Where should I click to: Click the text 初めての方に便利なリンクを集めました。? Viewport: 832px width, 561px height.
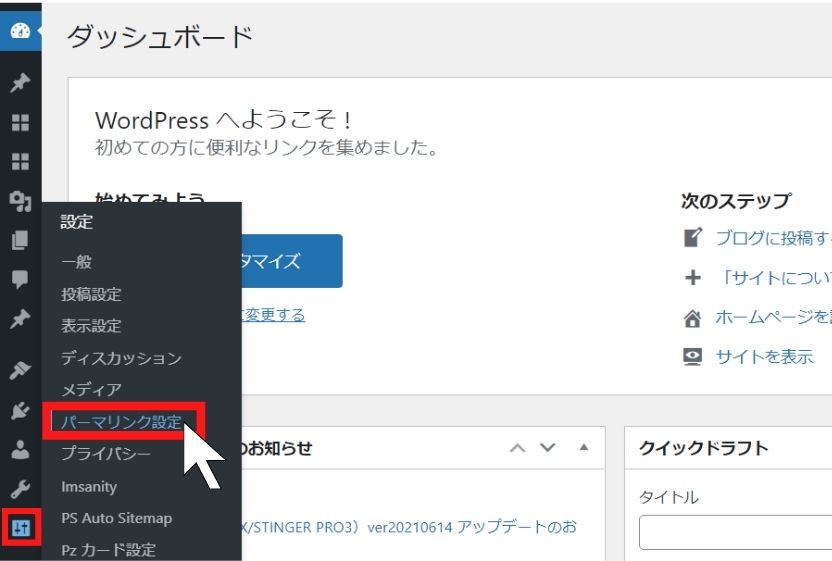[267, 147]
